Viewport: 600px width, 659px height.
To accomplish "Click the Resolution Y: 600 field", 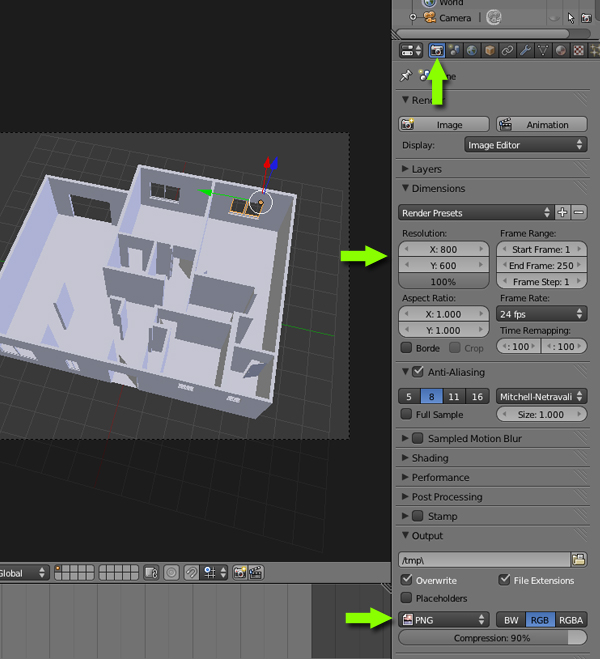I will (444, 266).
